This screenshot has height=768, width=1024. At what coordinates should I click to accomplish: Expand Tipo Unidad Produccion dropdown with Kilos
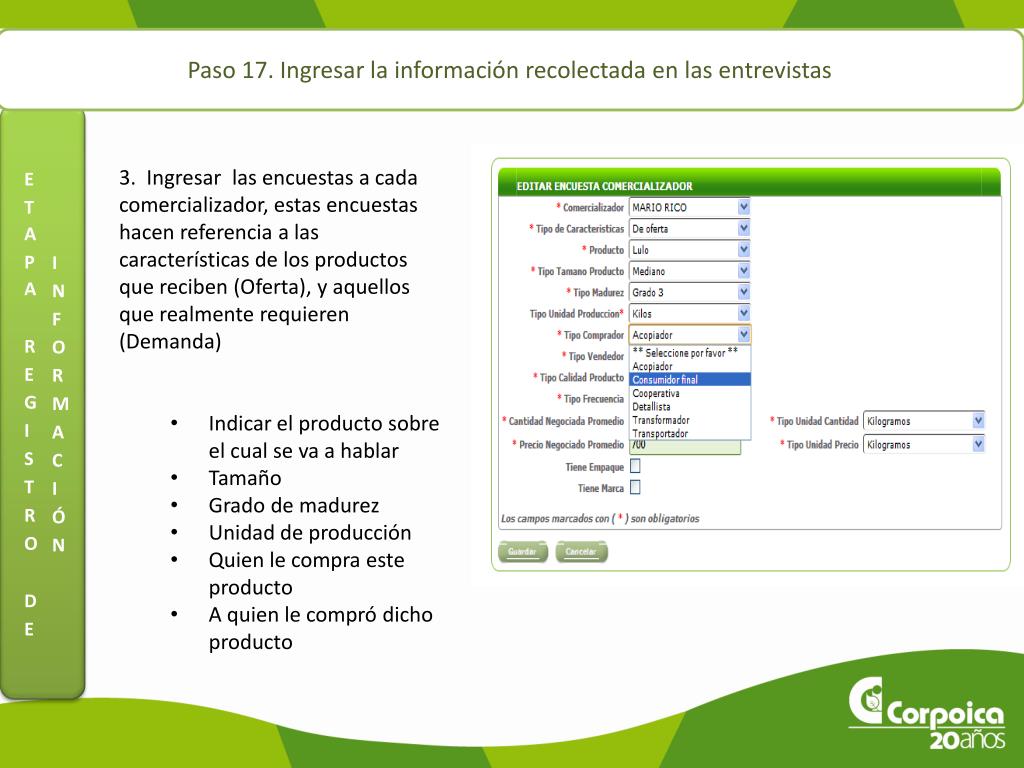click(689, 313)
